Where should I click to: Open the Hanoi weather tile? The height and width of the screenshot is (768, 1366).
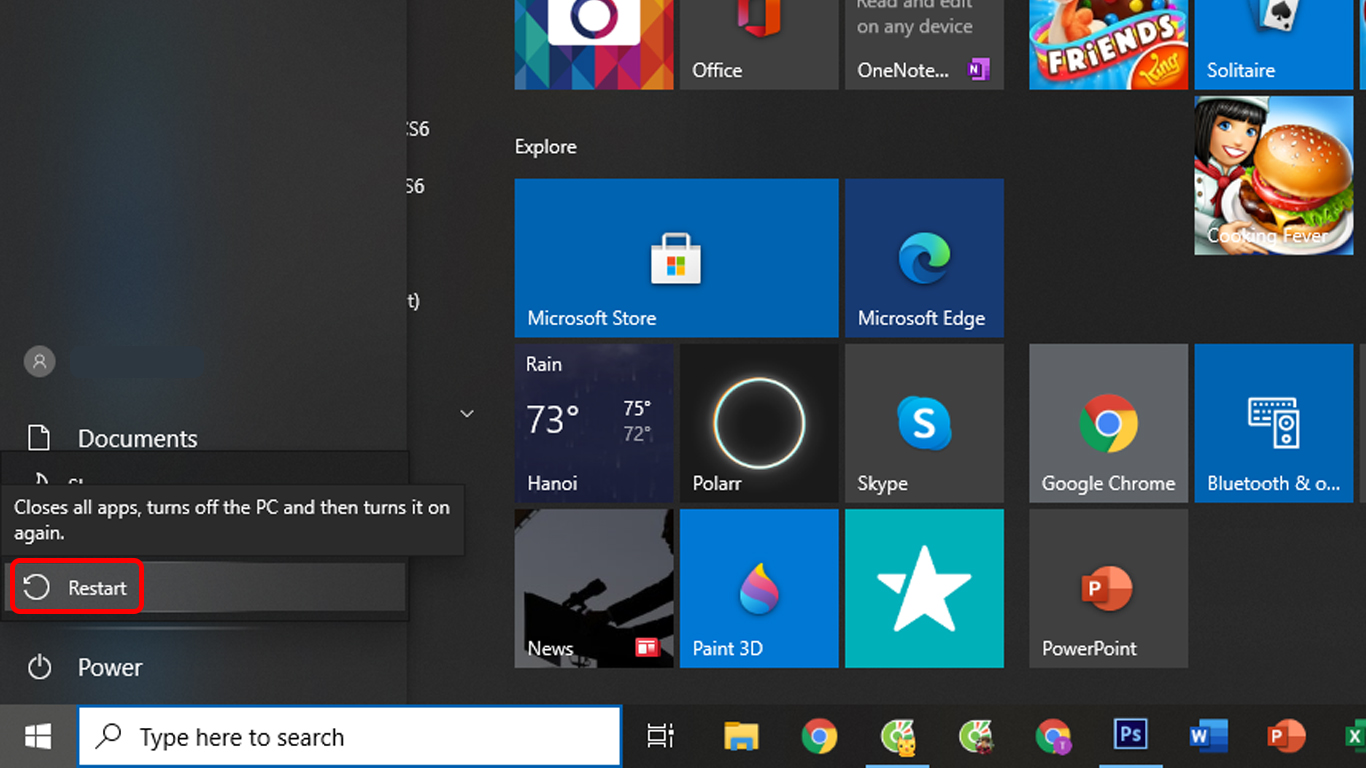coord(594,423)
